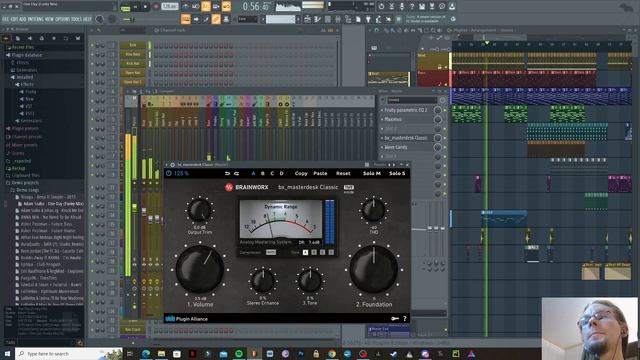
Task: Click Reset in bx_masterdesk toolbar
Action: pos(343,173)
